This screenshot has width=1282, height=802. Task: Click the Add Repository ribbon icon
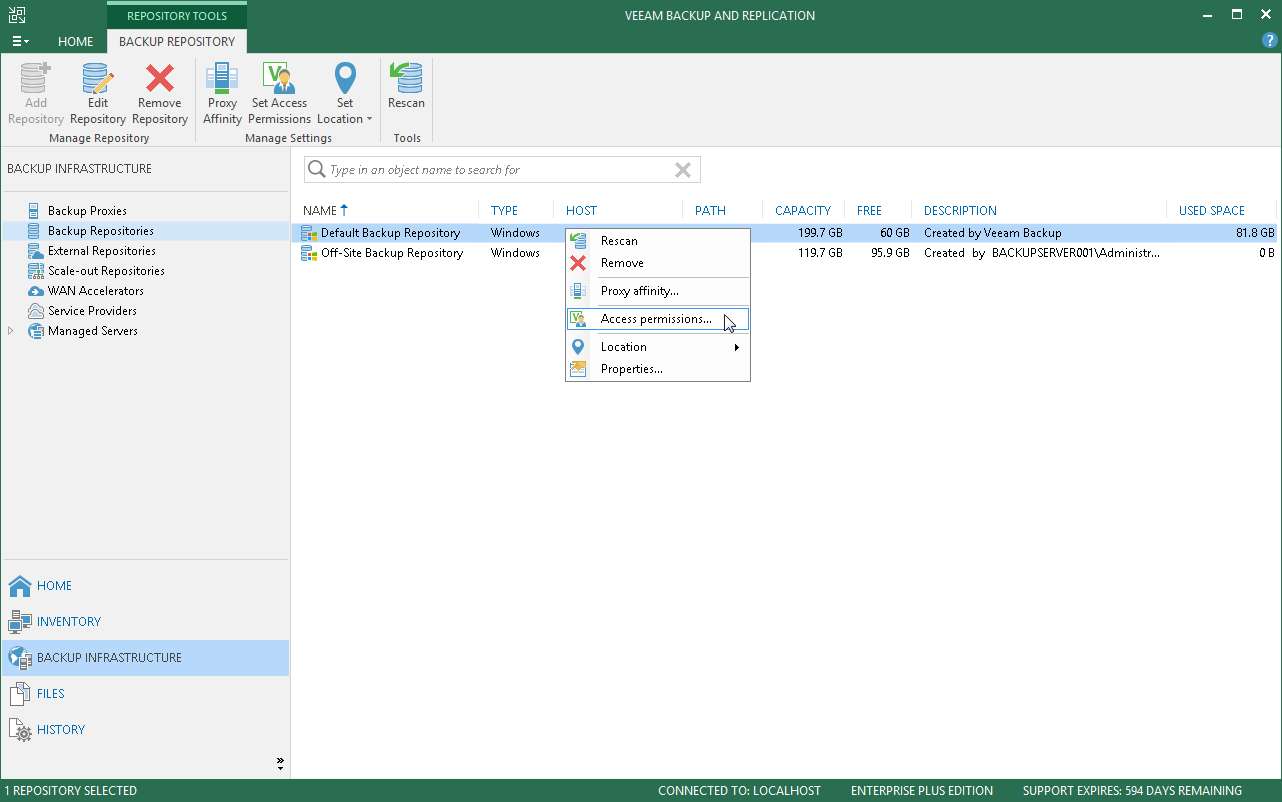(35, 78)
